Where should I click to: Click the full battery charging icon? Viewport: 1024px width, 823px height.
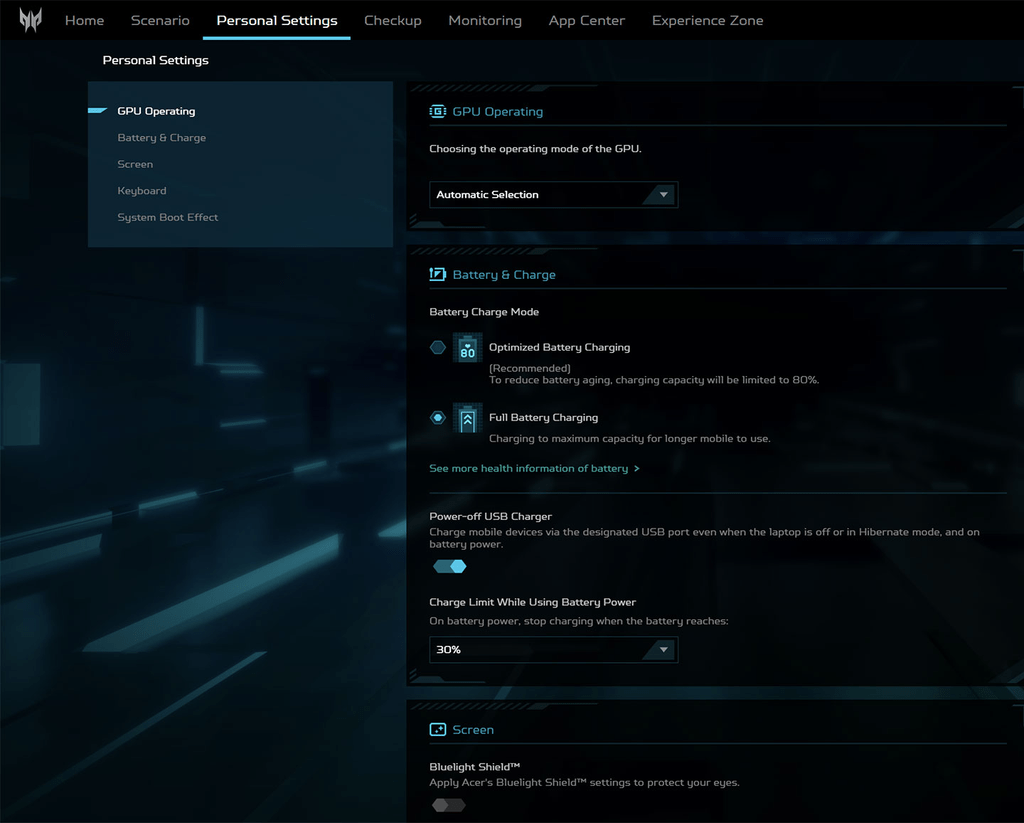tap(468, 418)
